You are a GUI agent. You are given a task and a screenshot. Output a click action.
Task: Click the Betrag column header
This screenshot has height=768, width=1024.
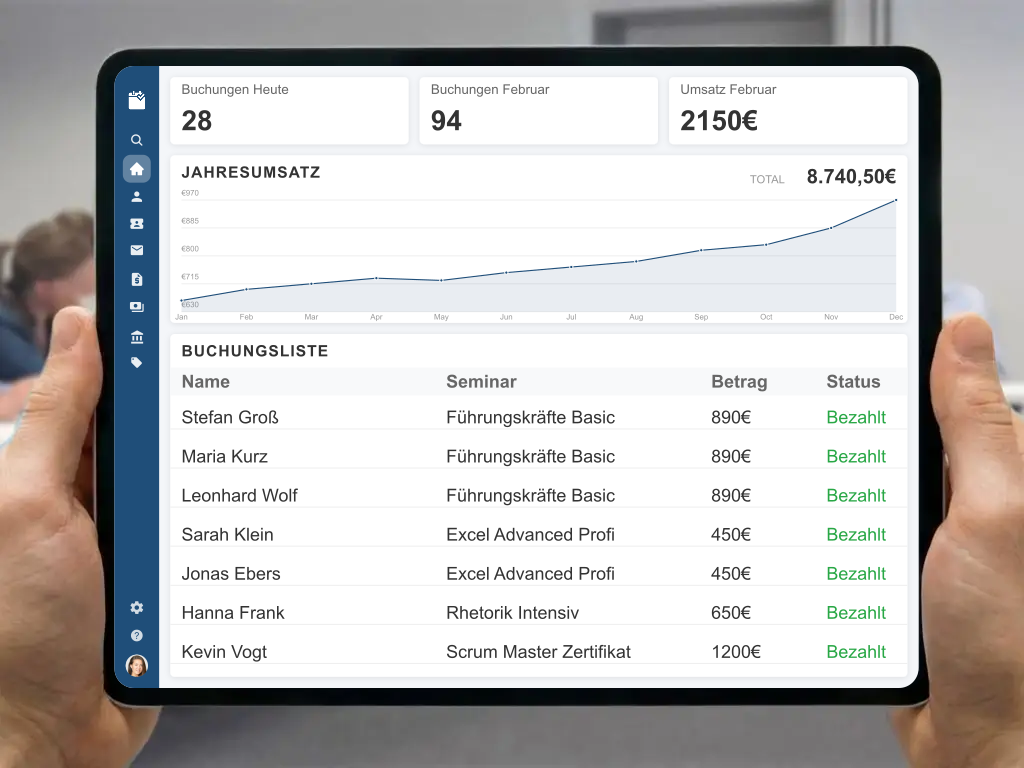(739, 382)
